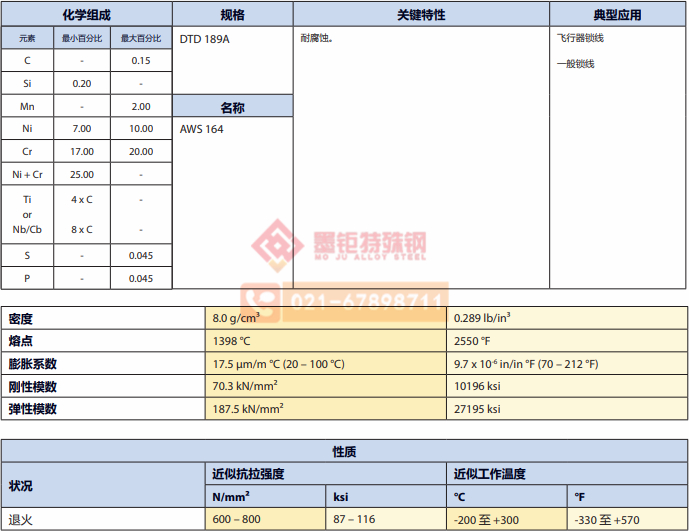Select the 耐腐蚀 feature text
Screen dimensions: 689x531
coord(317,39)
